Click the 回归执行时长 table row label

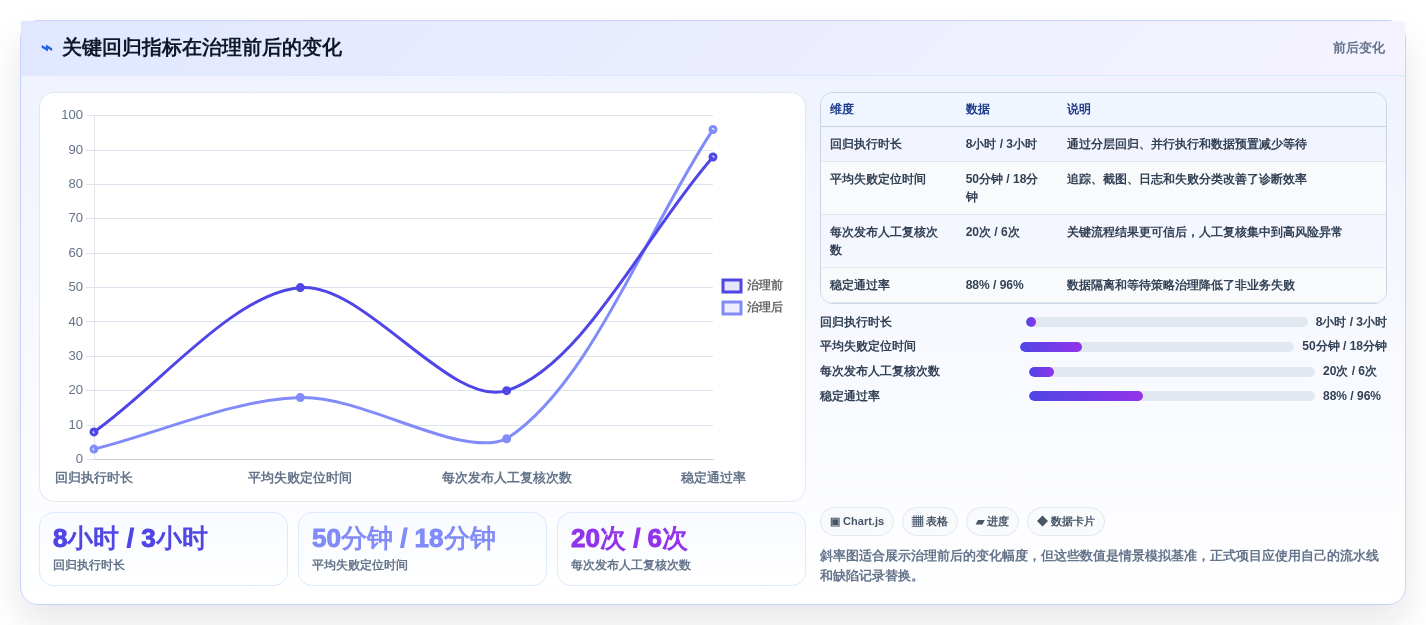[866, 144]
